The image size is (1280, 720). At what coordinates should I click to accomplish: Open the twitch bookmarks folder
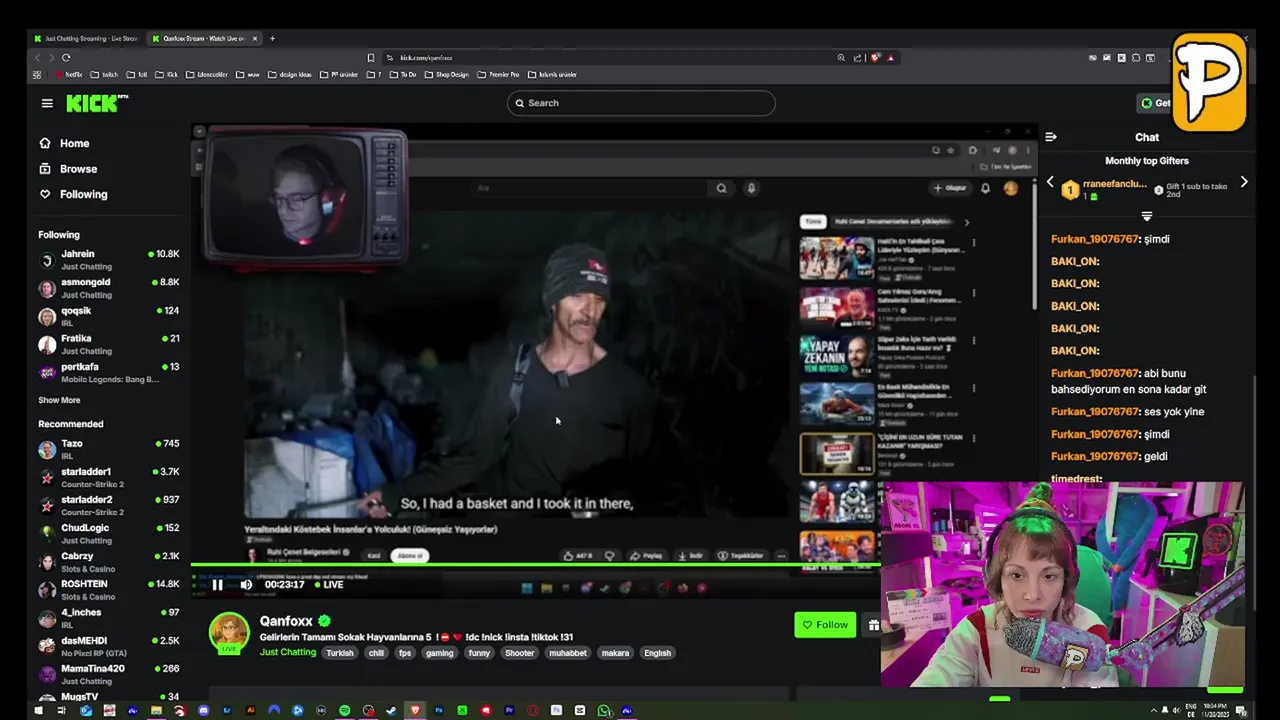(104, 74)
